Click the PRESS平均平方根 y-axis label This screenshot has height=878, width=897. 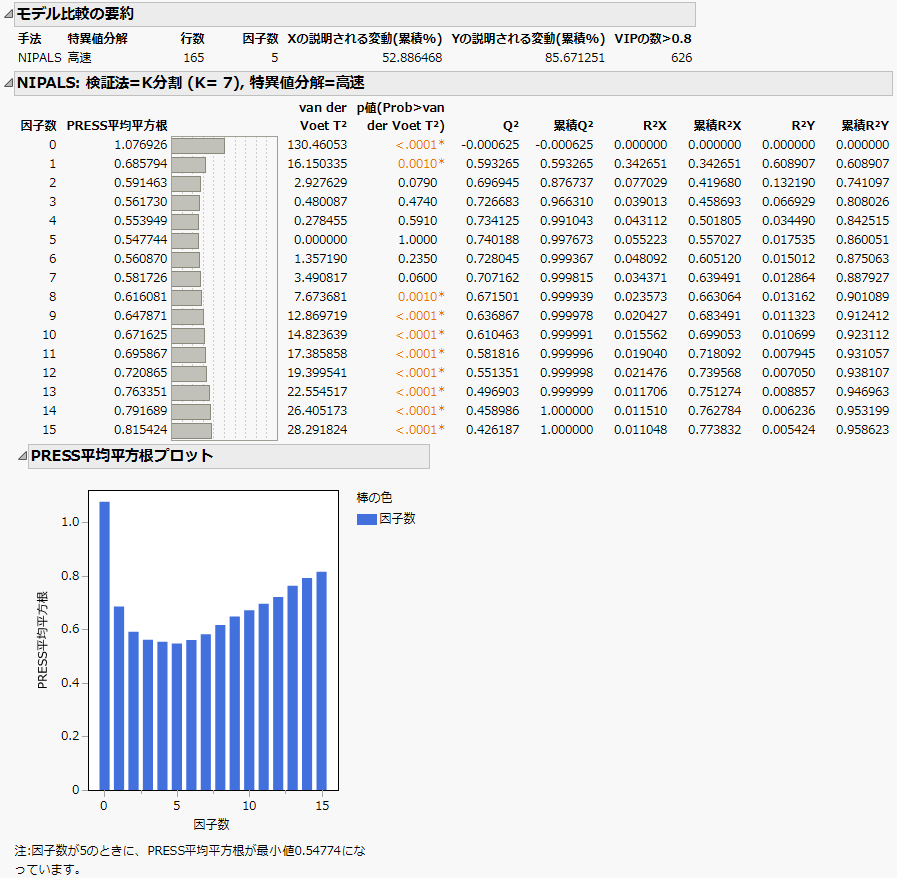43,640
